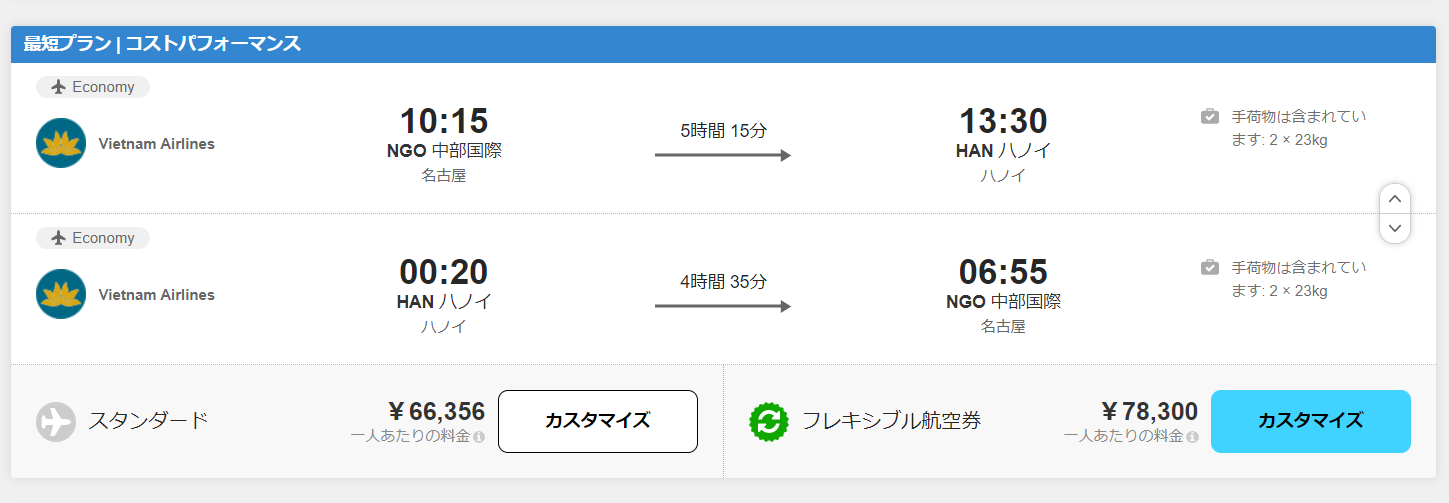Image resolution: width=1449 pixels, height=503 pixels.
Task: Click the Vietnam Airlines logo on return flight
Action: (x=61, y=294)
